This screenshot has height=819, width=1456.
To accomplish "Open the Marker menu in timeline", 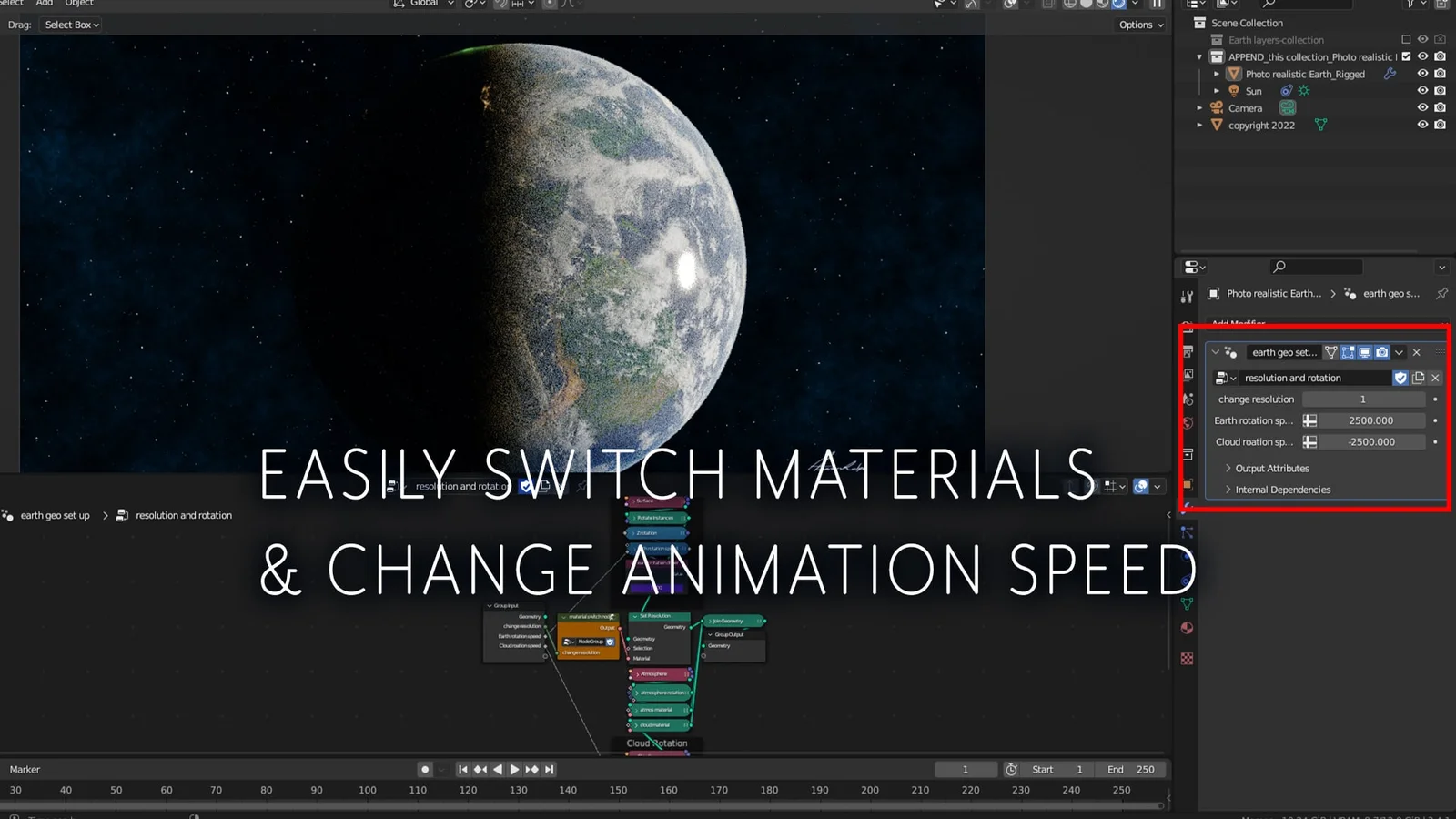I will point(25,770).
